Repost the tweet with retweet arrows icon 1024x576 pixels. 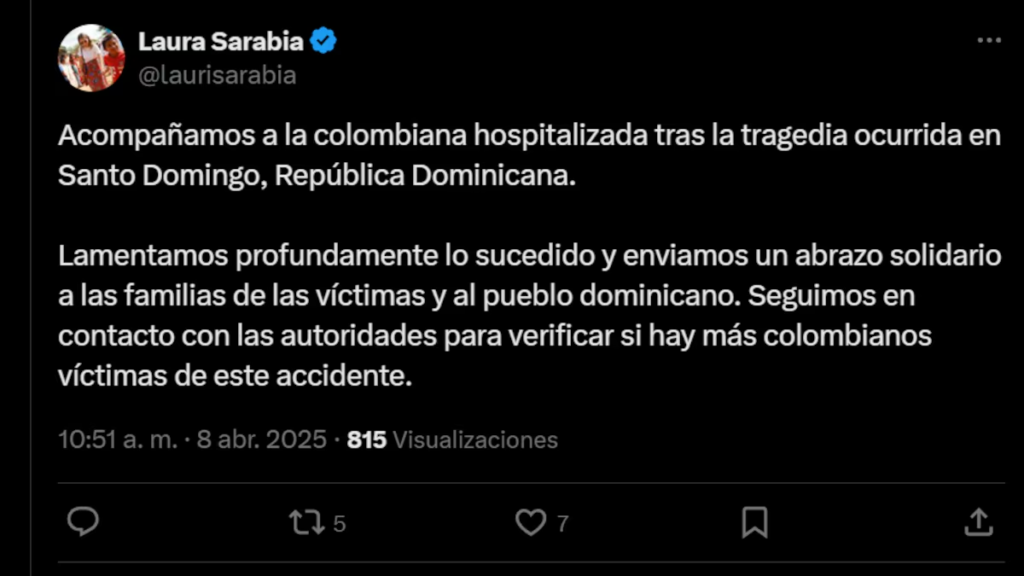[x=306, y=522]
